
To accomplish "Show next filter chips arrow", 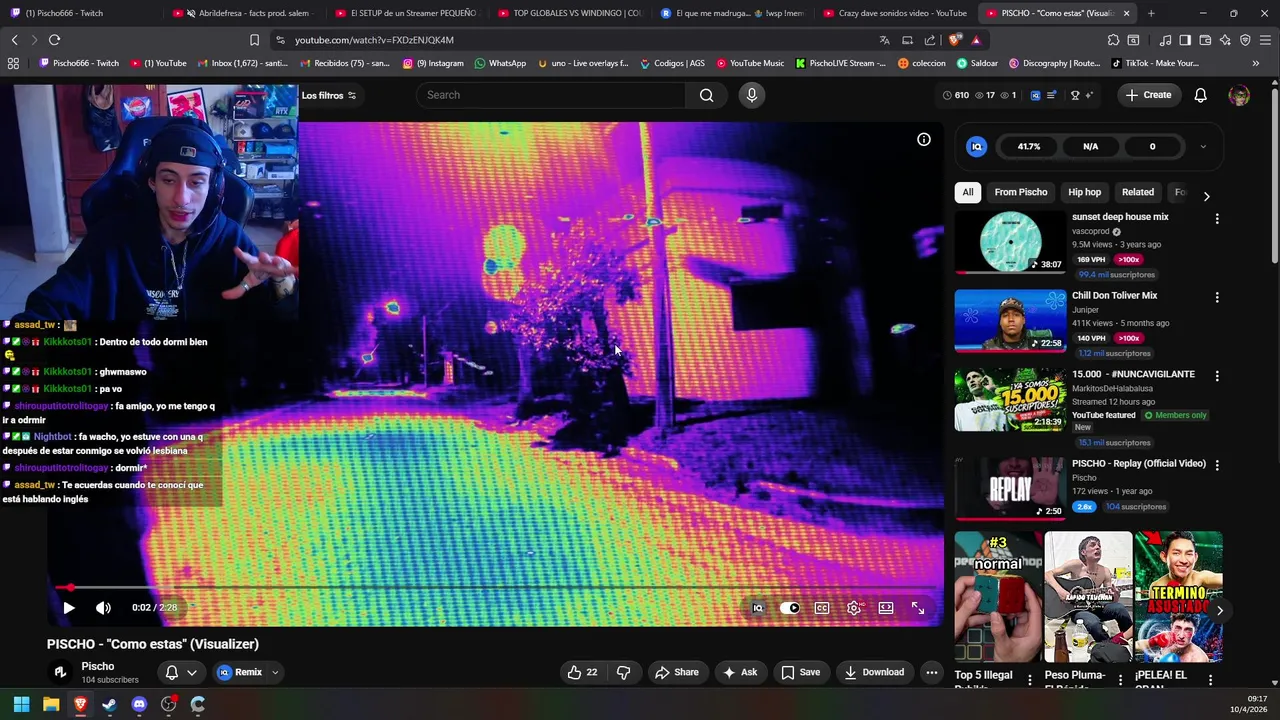I will 1206,196.
